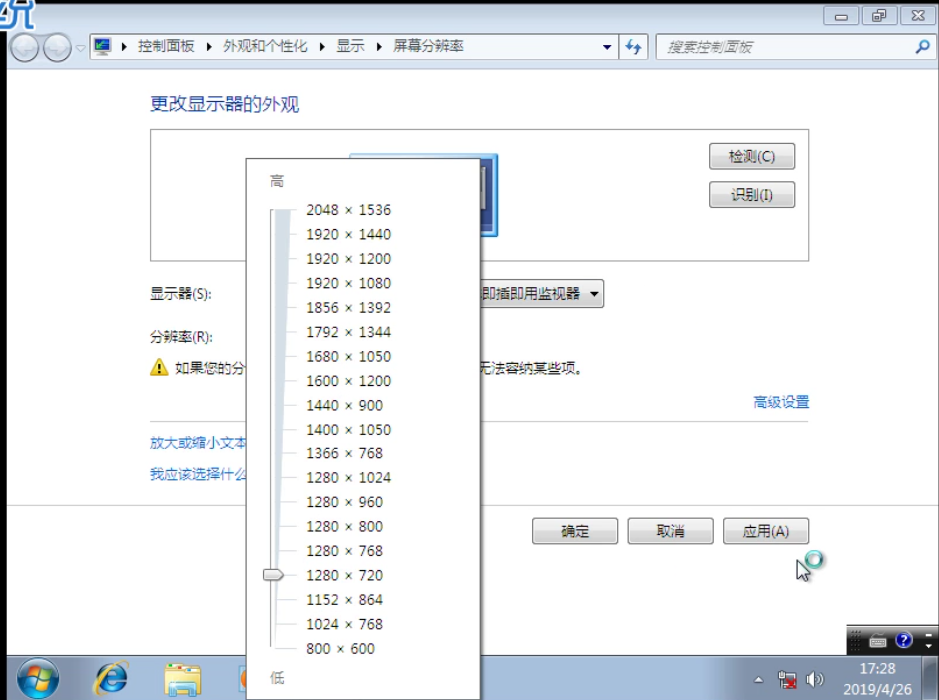The image size is (939, 700).
Task: Click the 检测(C) button
Action: tap(752, 156)
